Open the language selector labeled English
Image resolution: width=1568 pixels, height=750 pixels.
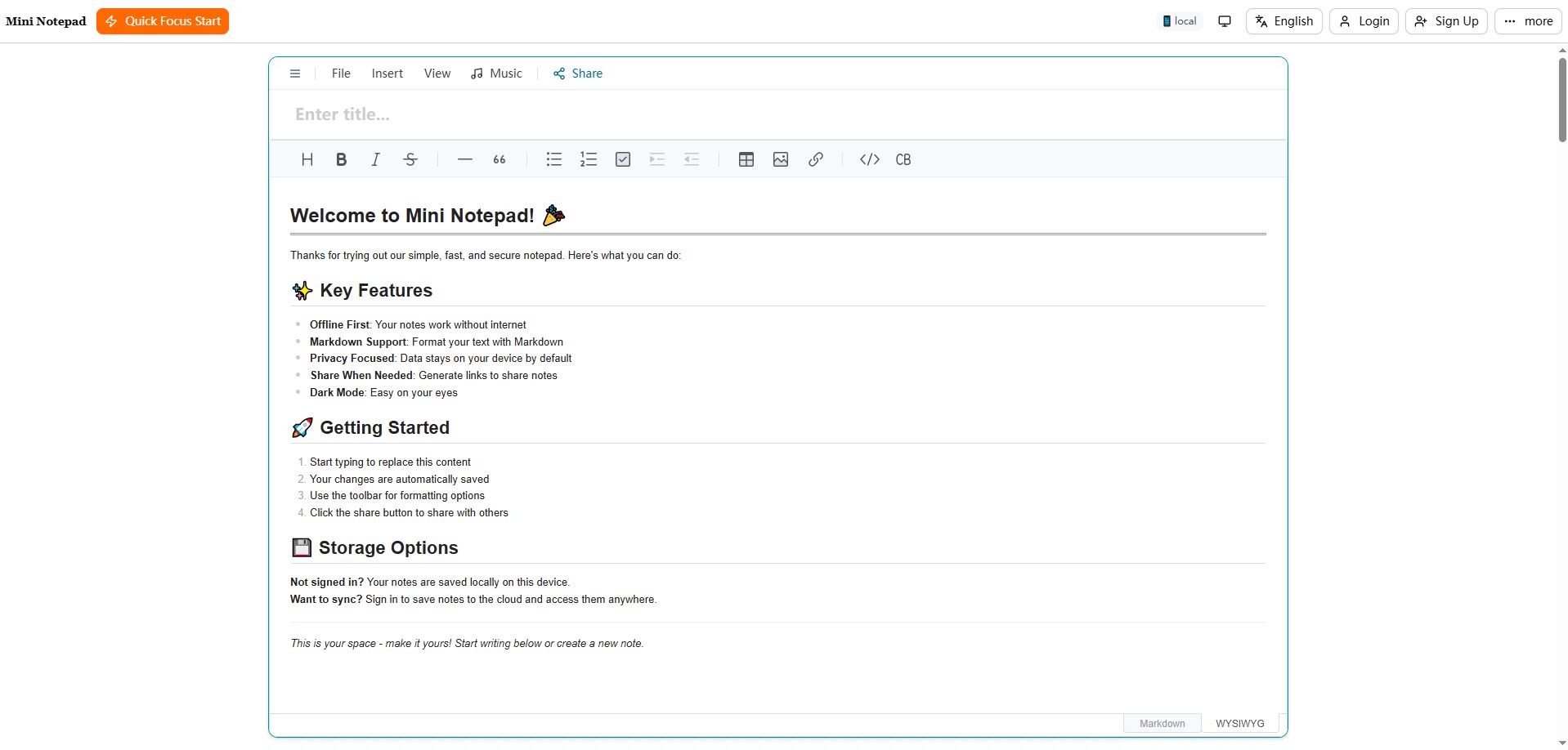1283,20
